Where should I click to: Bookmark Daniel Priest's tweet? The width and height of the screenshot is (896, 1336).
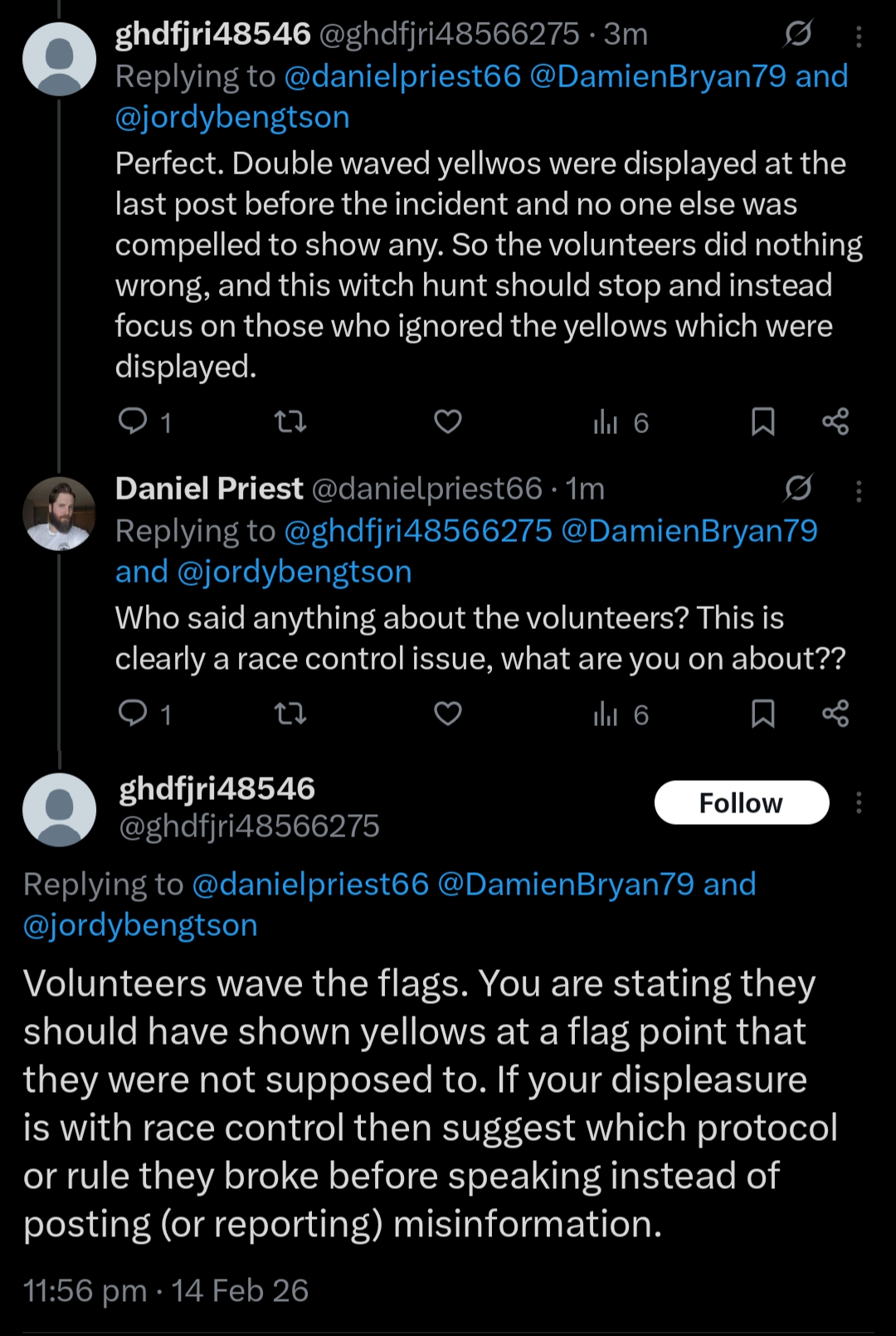click(x=762, y=714)
